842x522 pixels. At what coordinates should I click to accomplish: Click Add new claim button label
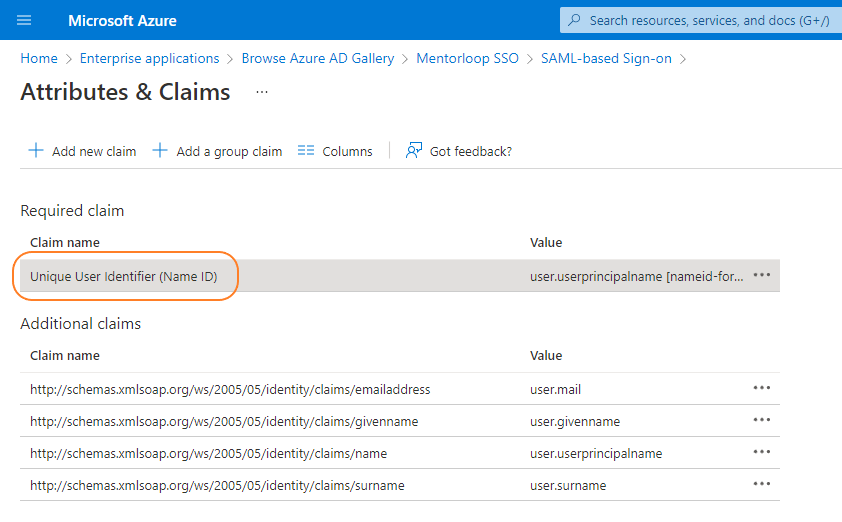tap(94, 151)
